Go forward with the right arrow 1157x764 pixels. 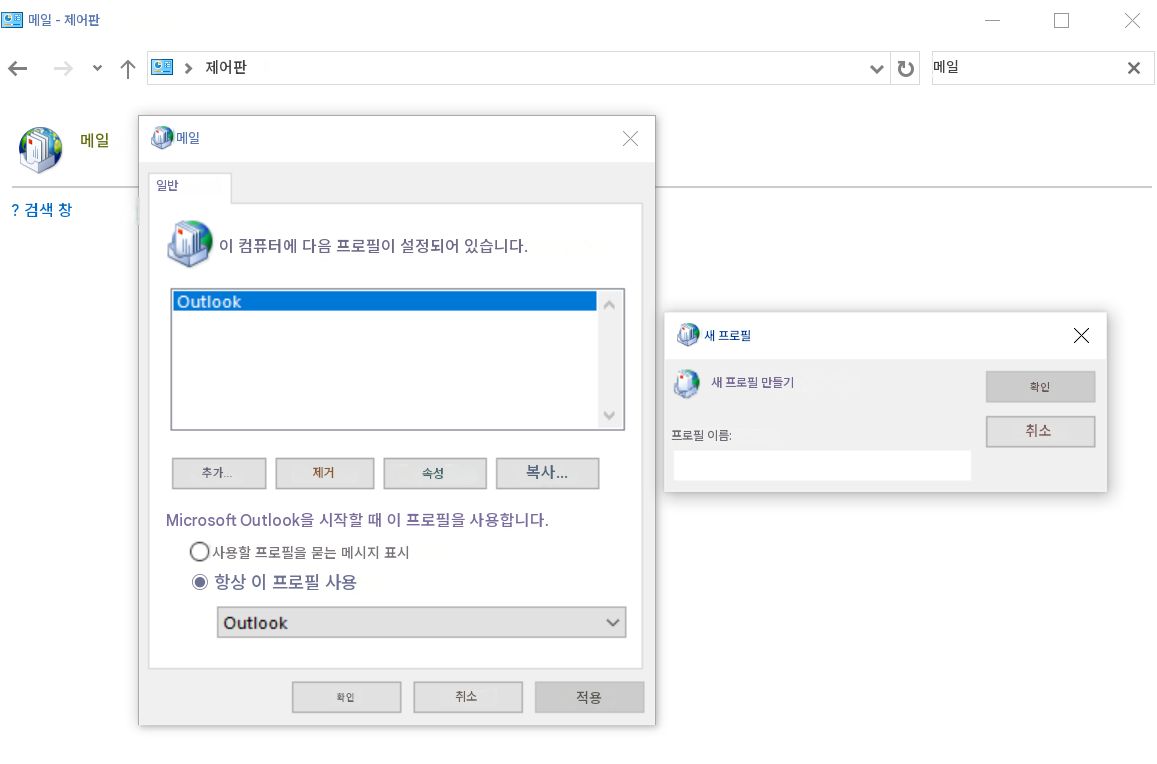tap(63, 69)
